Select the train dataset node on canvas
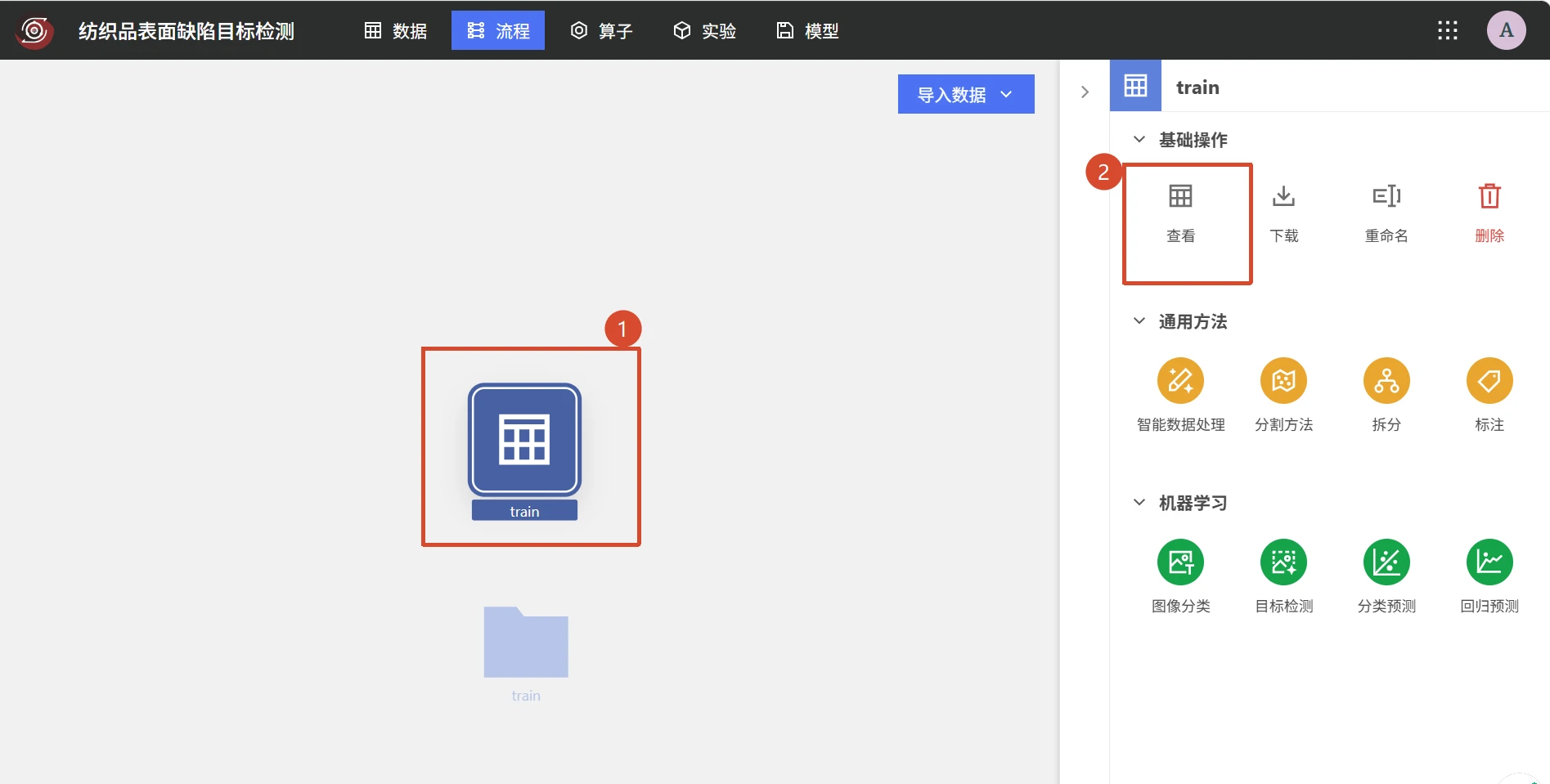This screenshot has height=784, width=1550. pyautogui.click(x=524, y=440)
